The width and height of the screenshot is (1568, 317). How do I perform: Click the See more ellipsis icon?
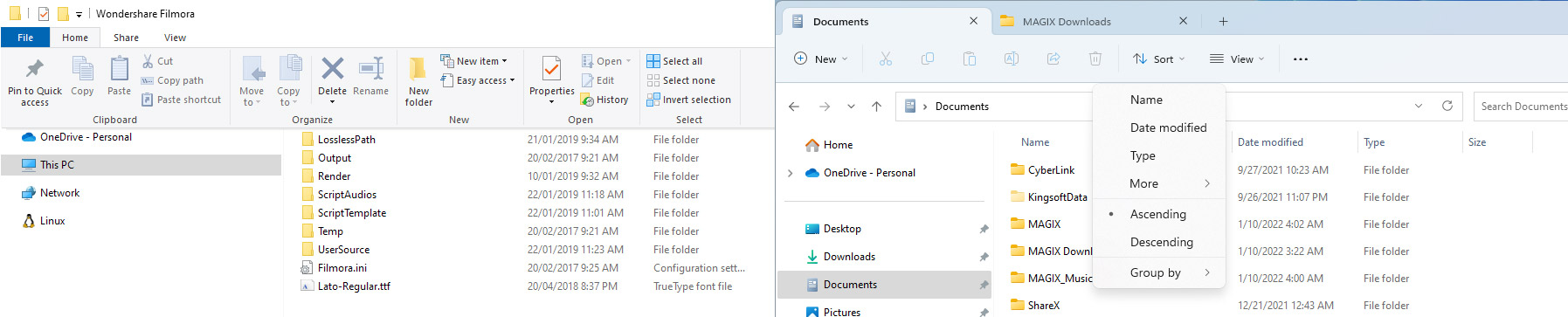1300,59
